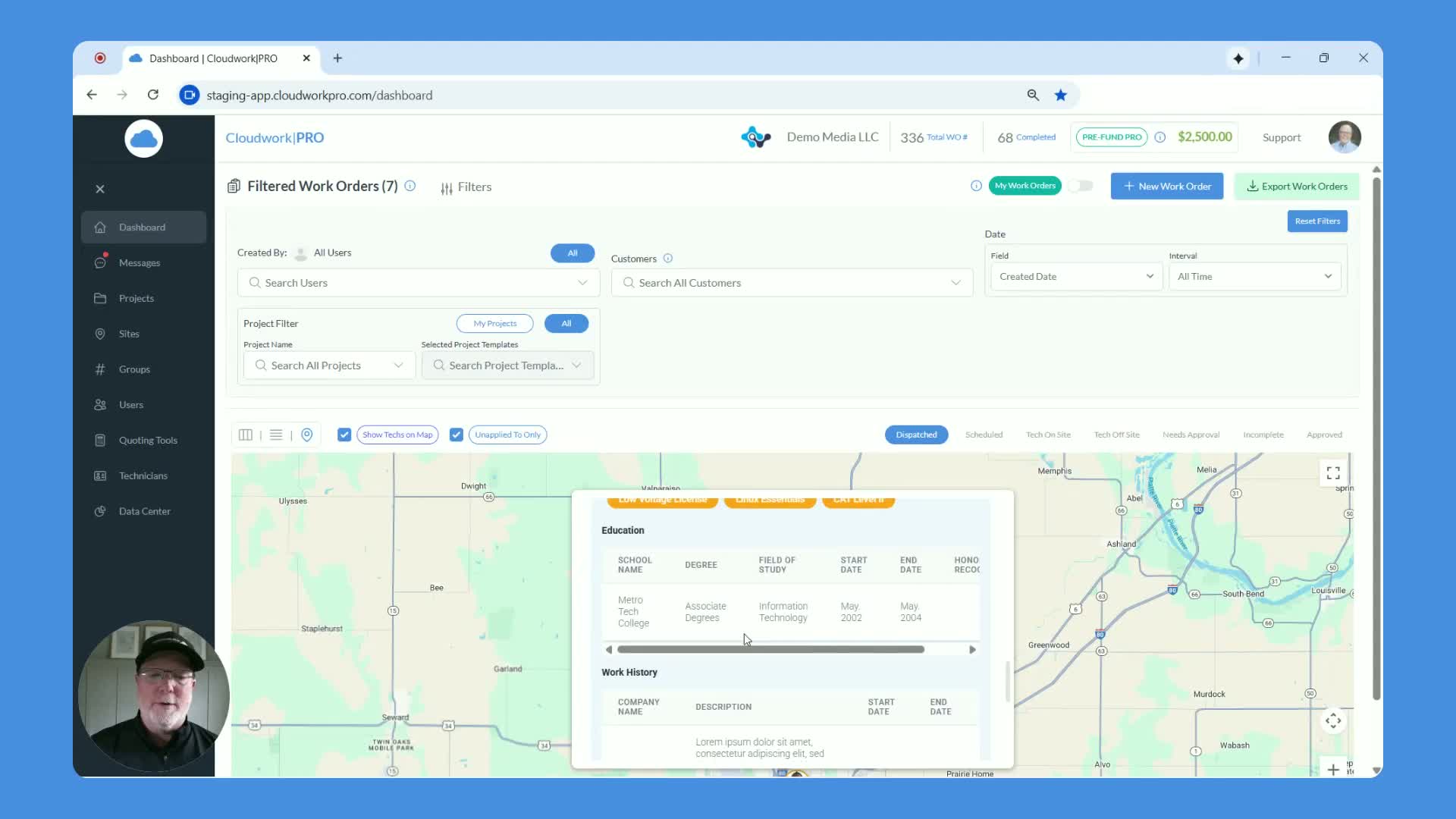Open the Search Users dropdown
Screen dimensions: 1456x819
click(419, 283)
